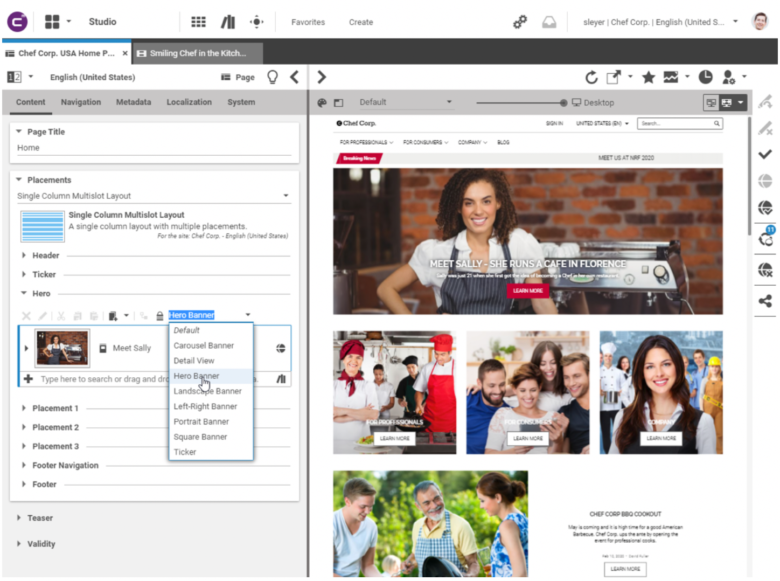780x581 pixels.
Task: Click the translation icon with badge 11
Action: [x=766, y=237]
